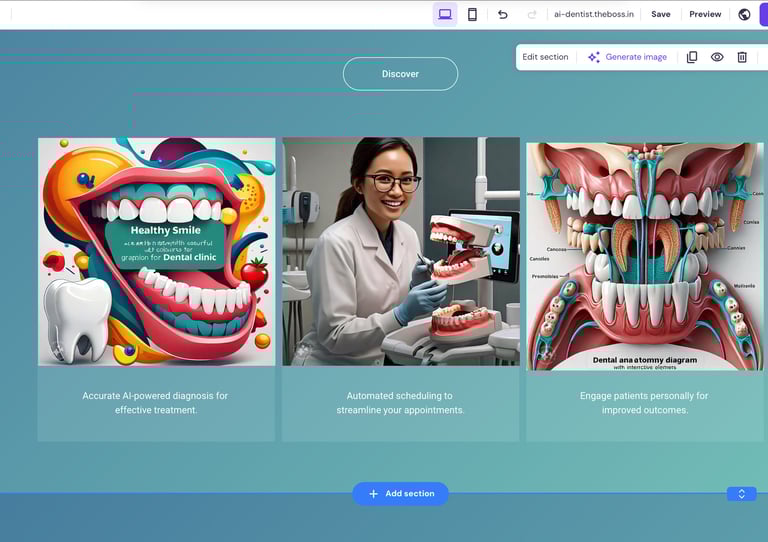The image size is (768, 542).
Task: Edit text 'Engage patients personally for improved outcomes.'
Action: pyautogui.click(x=645, y=402)
